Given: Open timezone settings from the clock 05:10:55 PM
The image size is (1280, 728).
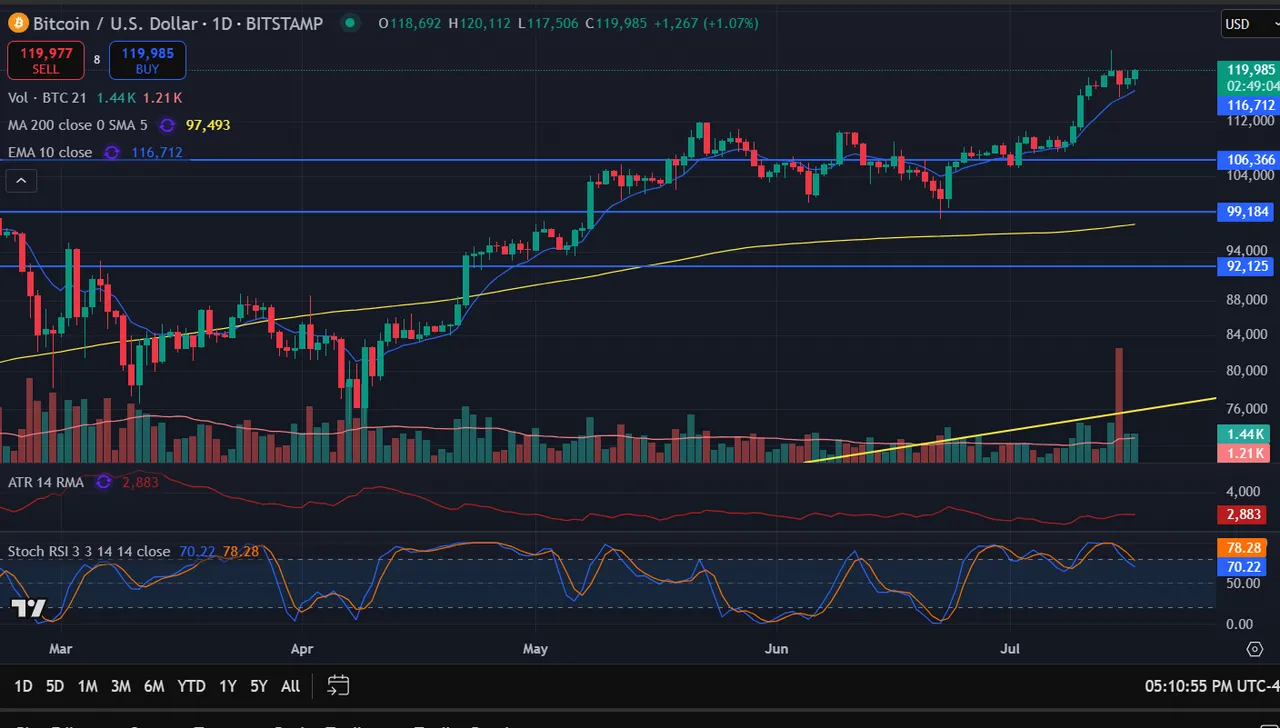Looking at the screenshot, I should (x=1211, y=686).
